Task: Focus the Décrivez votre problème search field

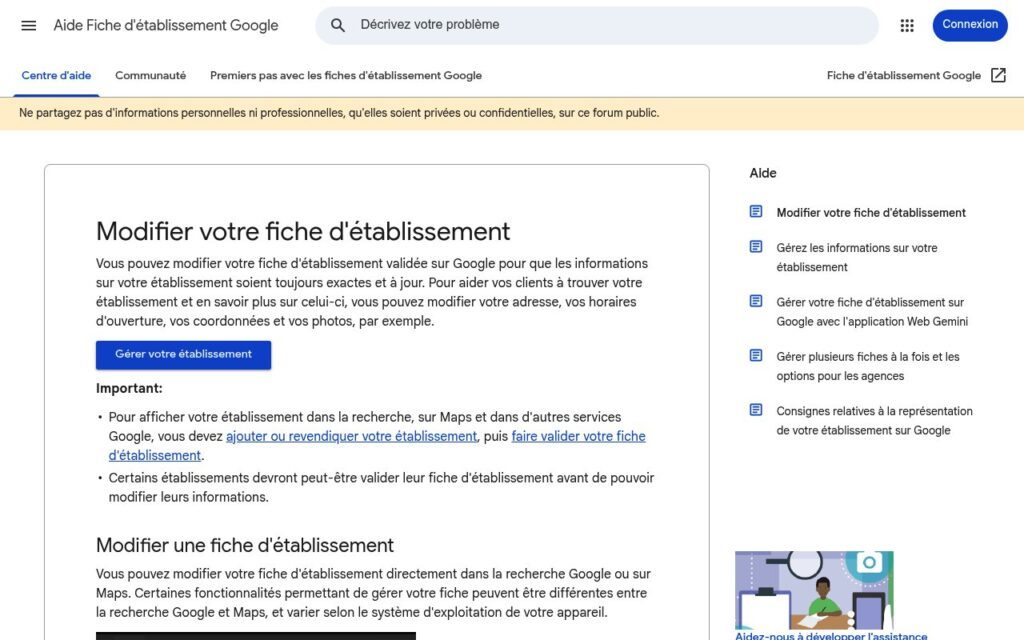Action: point(597,25)
